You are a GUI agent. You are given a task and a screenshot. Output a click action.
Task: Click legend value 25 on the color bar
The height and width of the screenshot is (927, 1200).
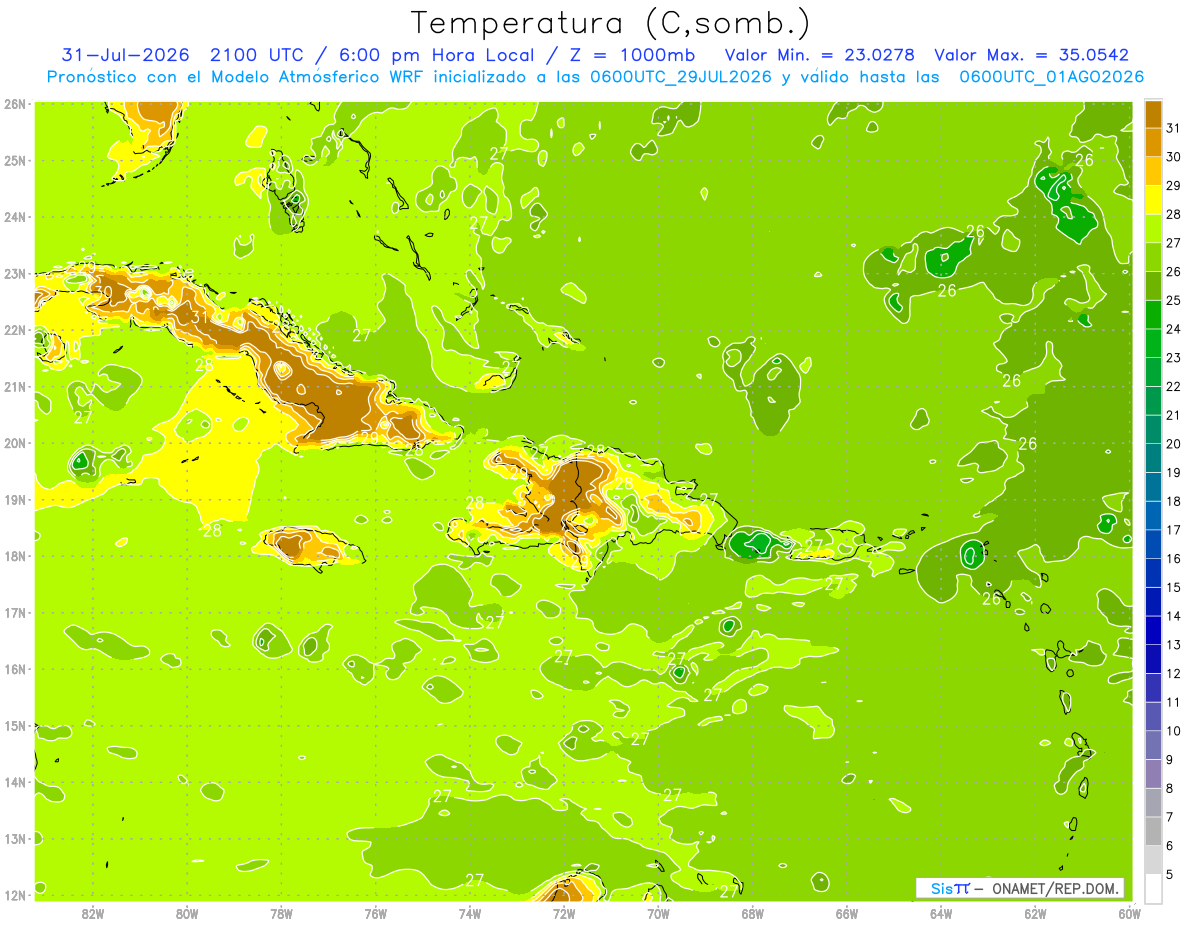(1173, 300)
